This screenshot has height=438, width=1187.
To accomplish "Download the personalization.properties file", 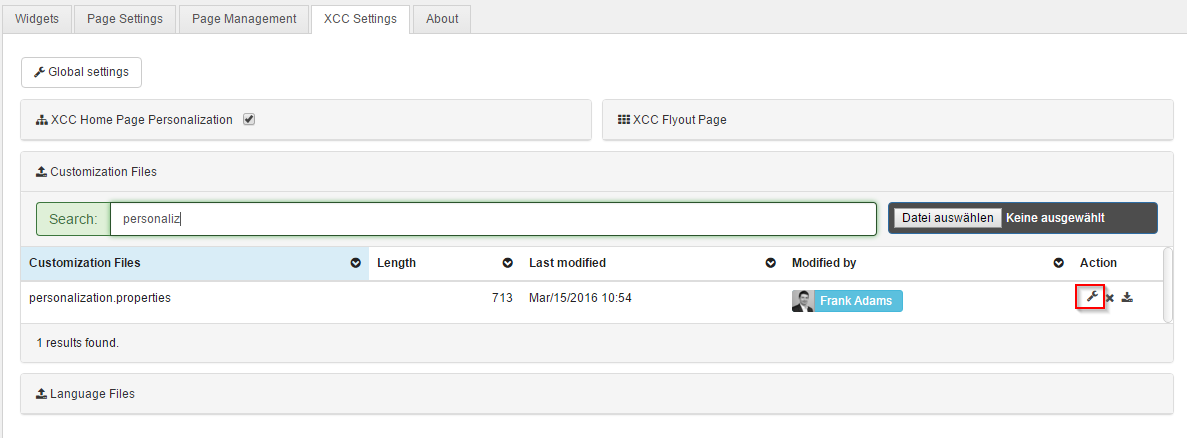I will [x=1127, y=297].
